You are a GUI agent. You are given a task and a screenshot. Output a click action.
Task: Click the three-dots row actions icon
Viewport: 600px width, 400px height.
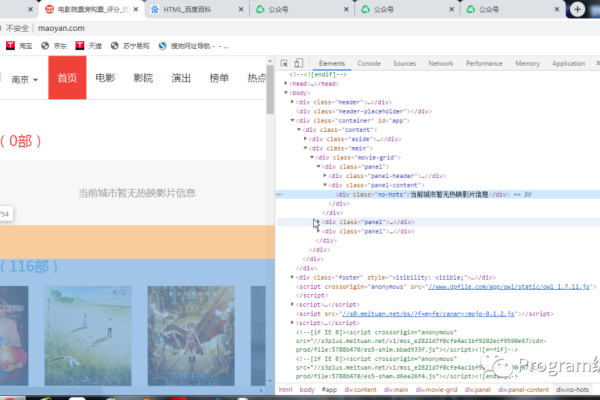pos(279,194)
